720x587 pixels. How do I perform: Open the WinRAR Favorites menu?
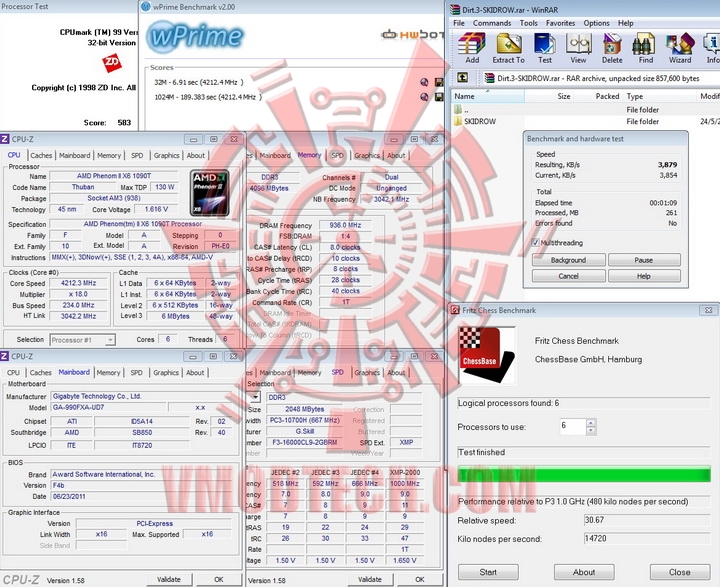coord(560,23)
